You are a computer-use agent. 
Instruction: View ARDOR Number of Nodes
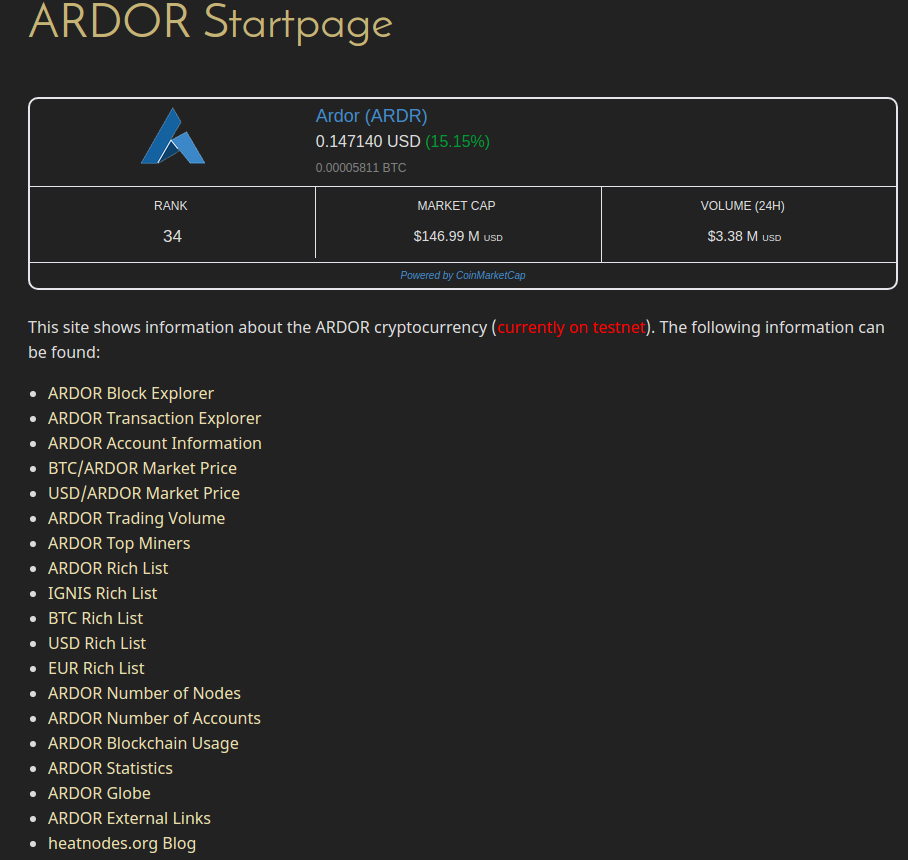tap(144, 693)
